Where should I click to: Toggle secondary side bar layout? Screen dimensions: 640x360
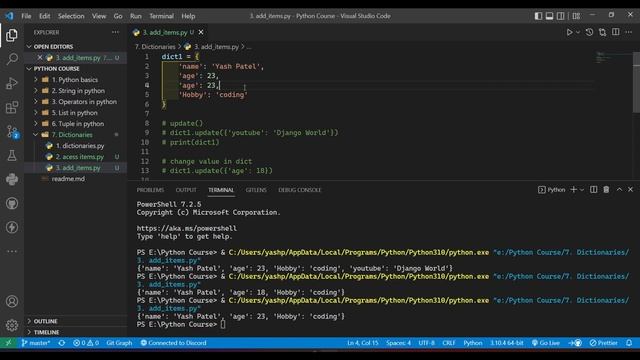[561, 16]
